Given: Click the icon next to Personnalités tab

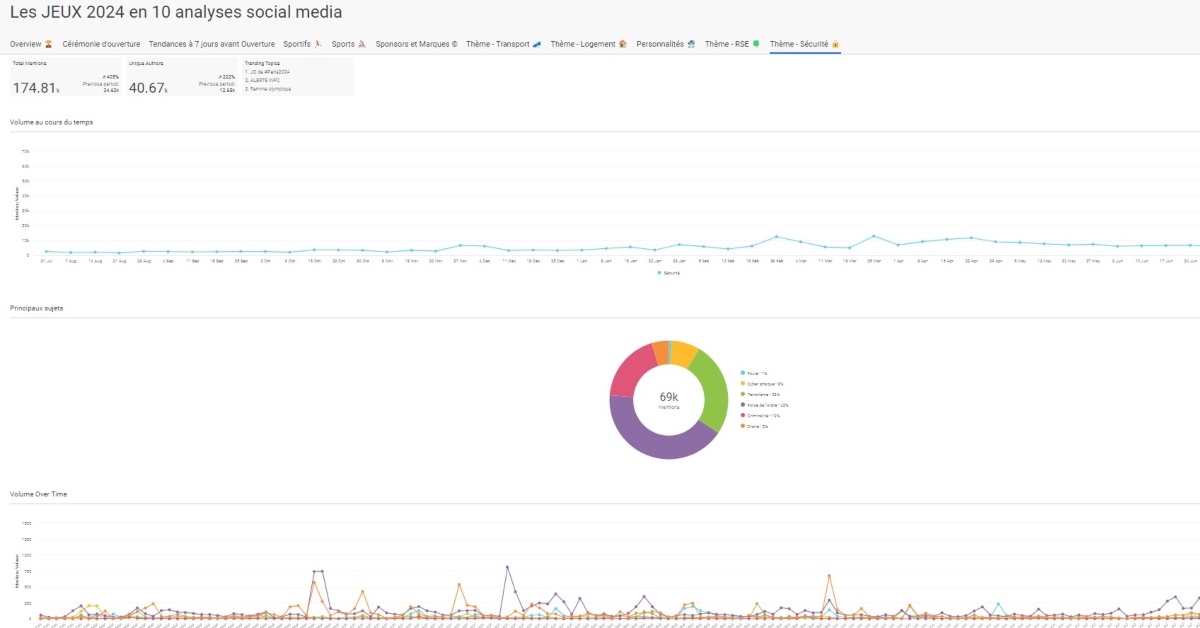Looking at the screenshot, I should pos(690,43).
